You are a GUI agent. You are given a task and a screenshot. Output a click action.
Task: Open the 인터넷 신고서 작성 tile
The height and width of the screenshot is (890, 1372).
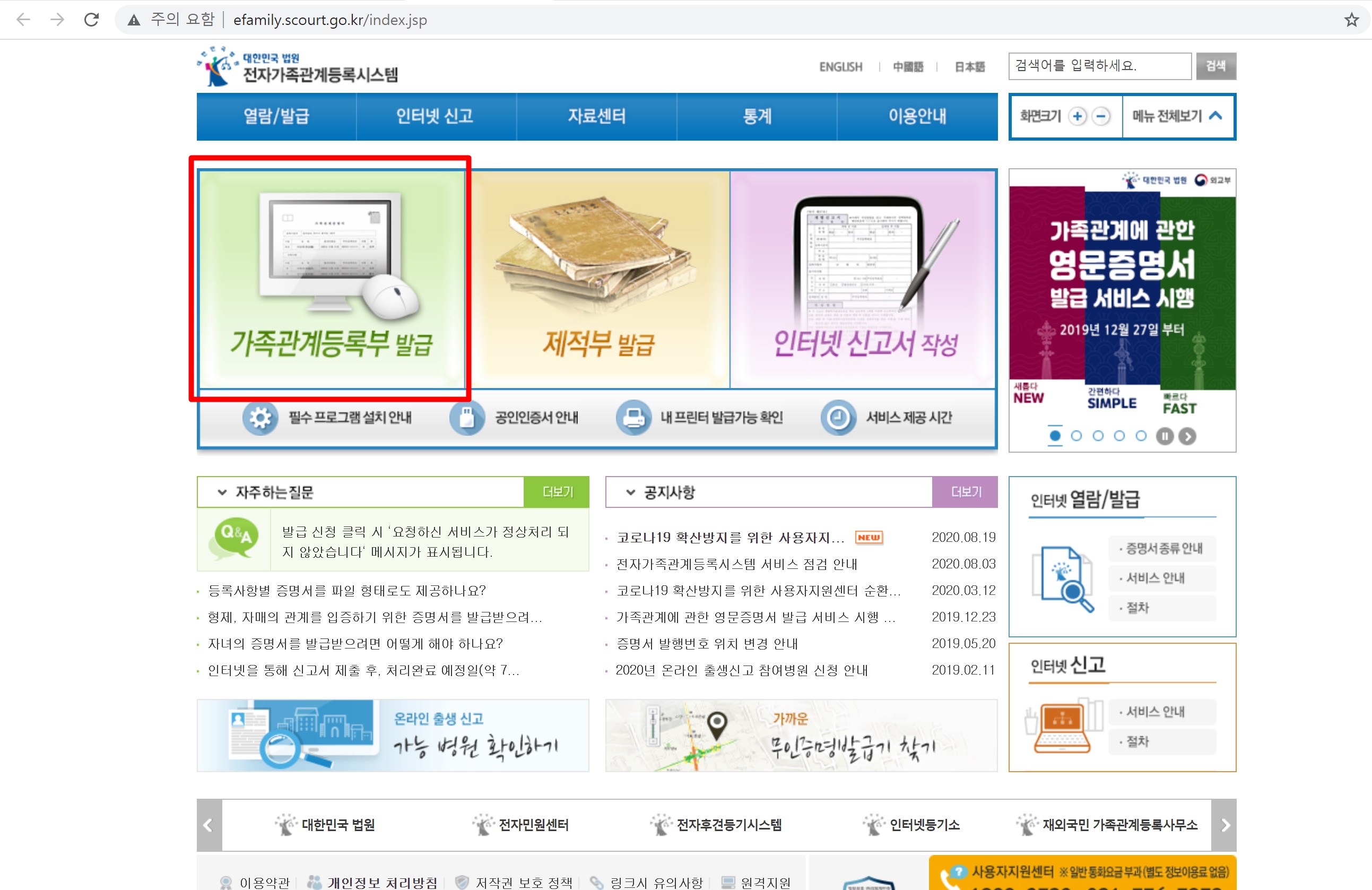pyautogui.click(x=863, y=279)
